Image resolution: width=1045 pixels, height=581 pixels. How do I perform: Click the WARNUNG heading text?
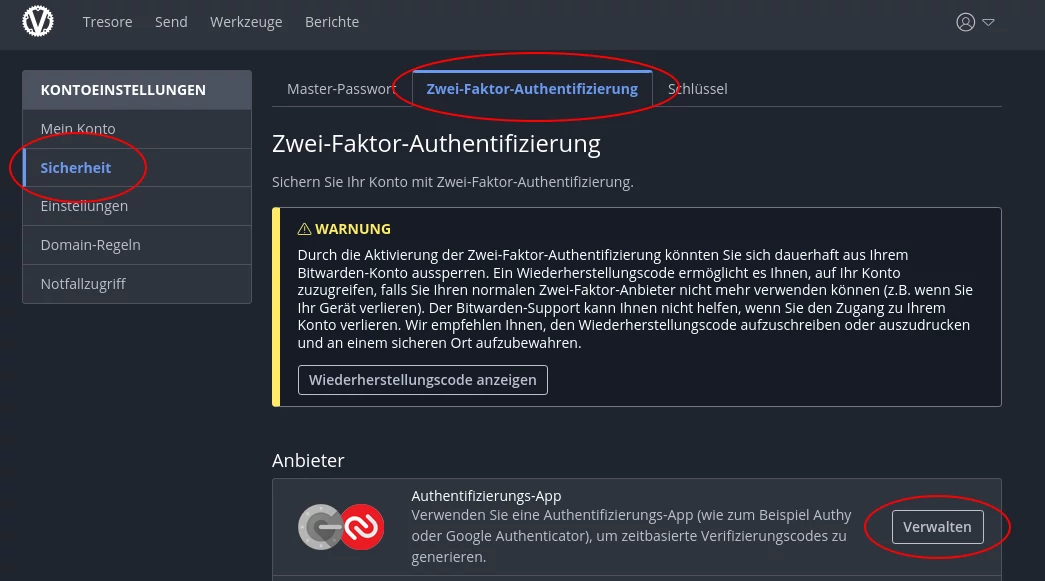point(353,229)
